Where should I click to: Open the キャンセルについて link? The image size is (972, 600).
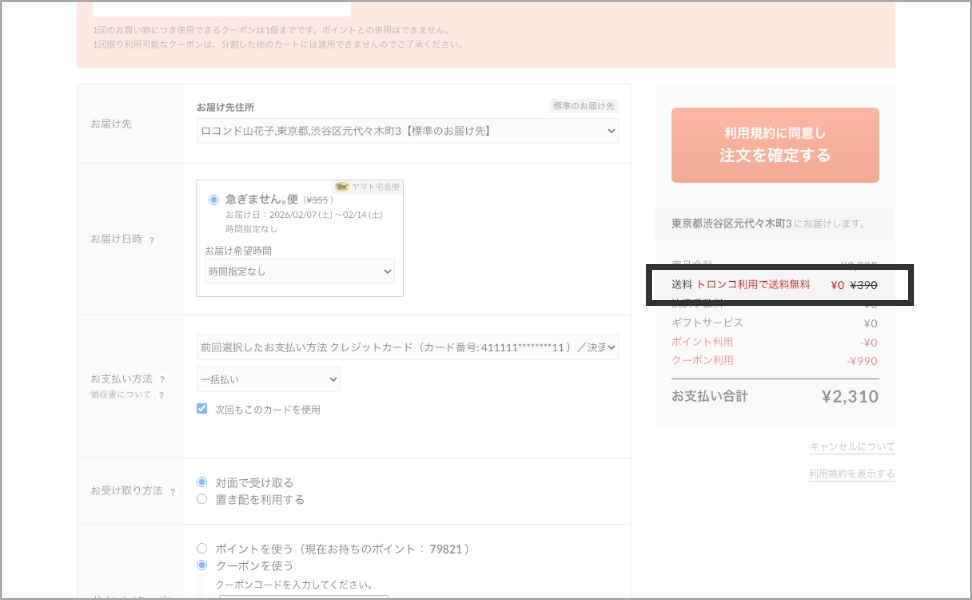[852, 447]
